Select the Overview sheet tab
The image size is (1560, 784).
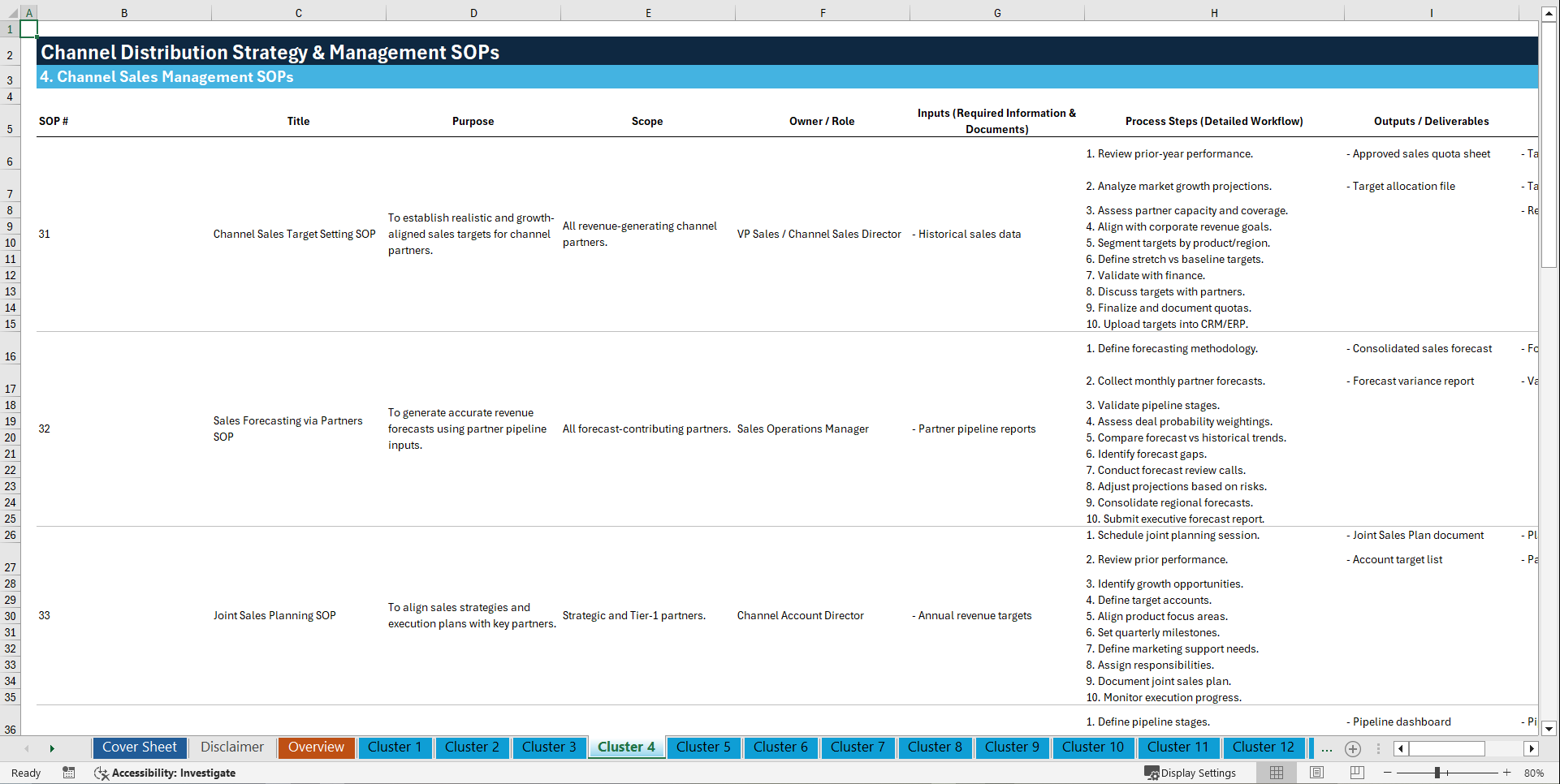316,747
